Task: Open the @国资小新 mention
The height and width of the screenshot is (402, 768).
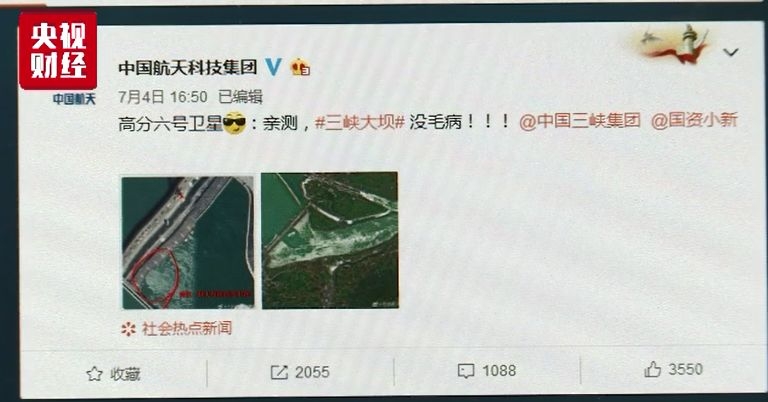Action: tap(694, 120)
